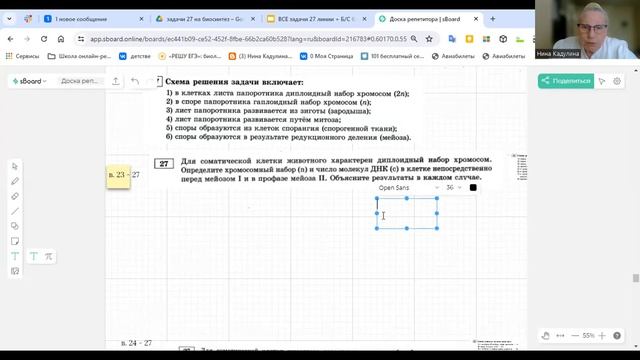
Task: Click the 'в. 24 - 27' label
Action: pyautogui.click(x=136, y=343)
